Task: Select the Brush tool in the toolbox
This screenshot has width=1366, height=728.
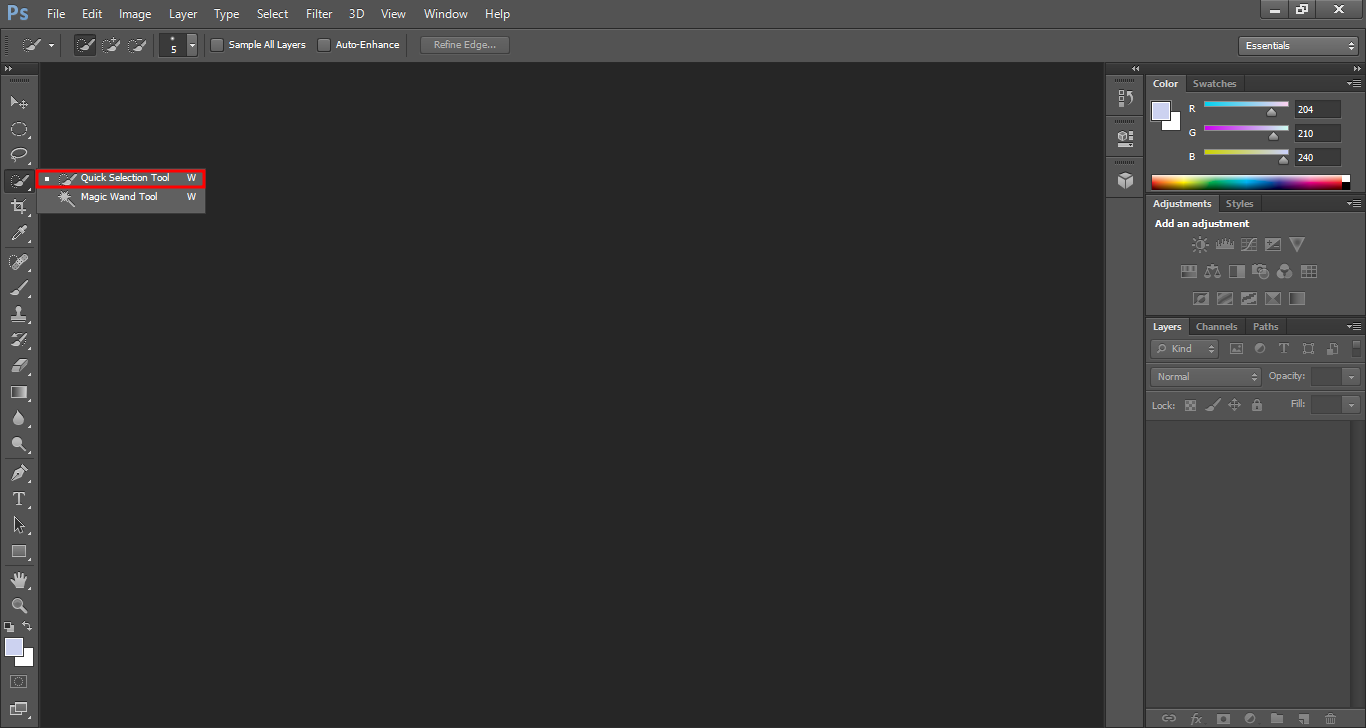Action: [x=18, y=288]
